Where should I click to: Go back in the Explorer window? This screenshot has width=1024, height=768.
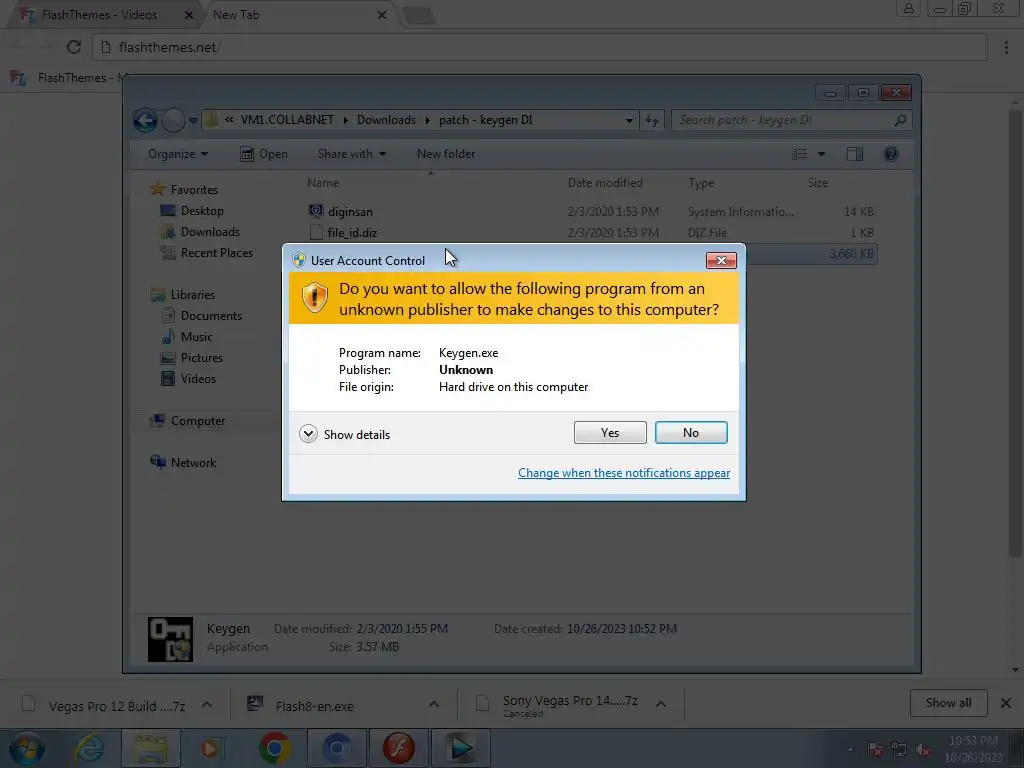[x=145, y=120]
